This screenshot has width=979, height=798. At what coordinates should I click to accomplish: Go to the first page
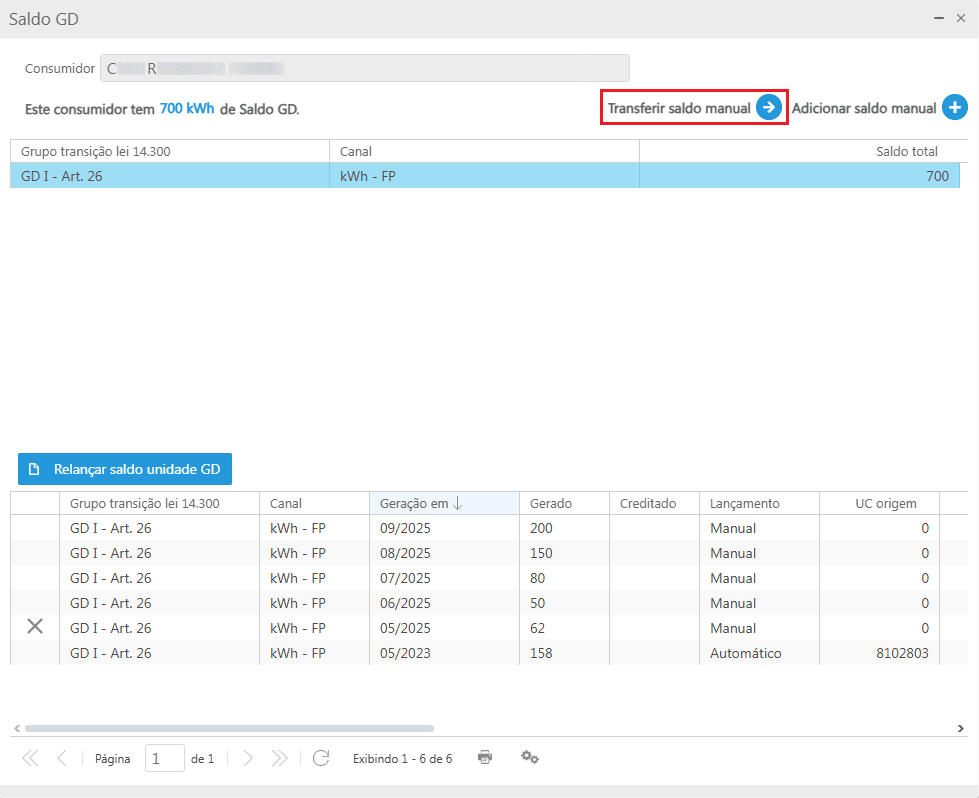point(30,758)
